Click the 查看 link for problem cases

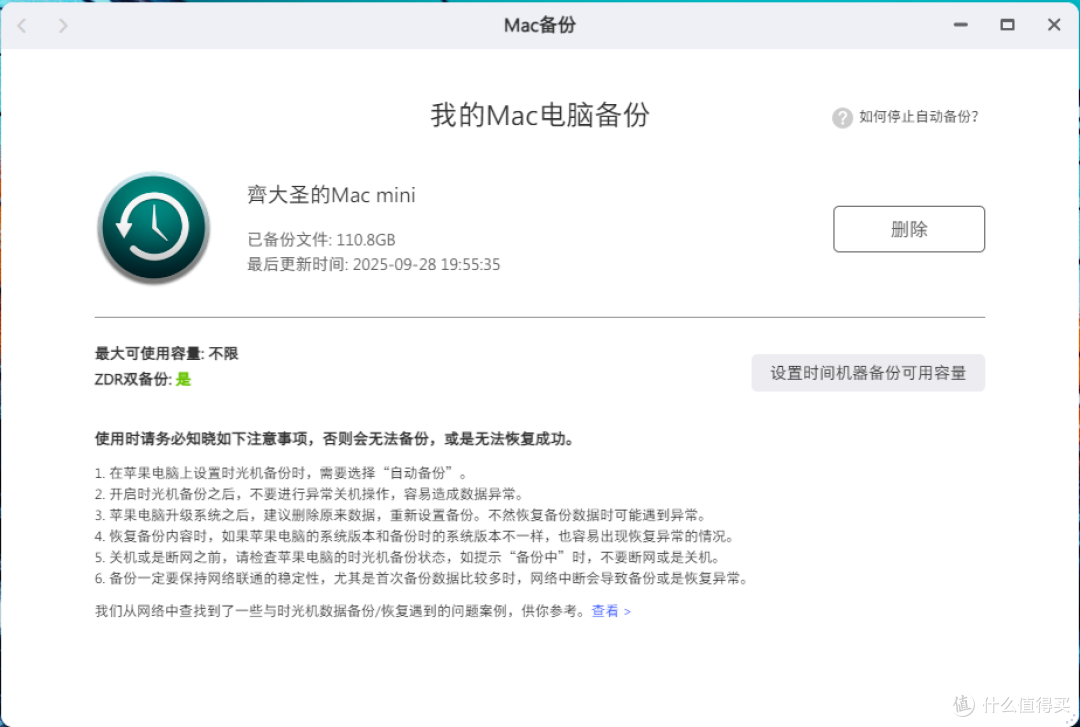coord(605,611)
